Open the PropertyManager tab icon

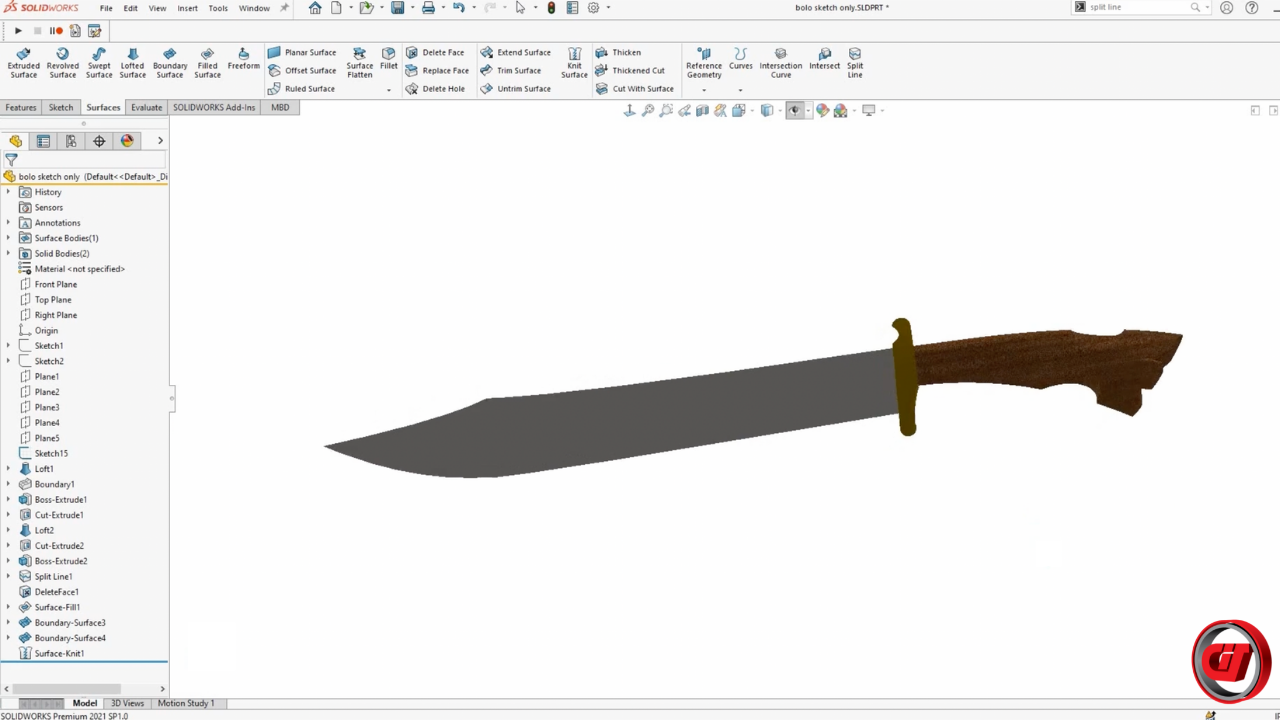(x=43, y=141)
